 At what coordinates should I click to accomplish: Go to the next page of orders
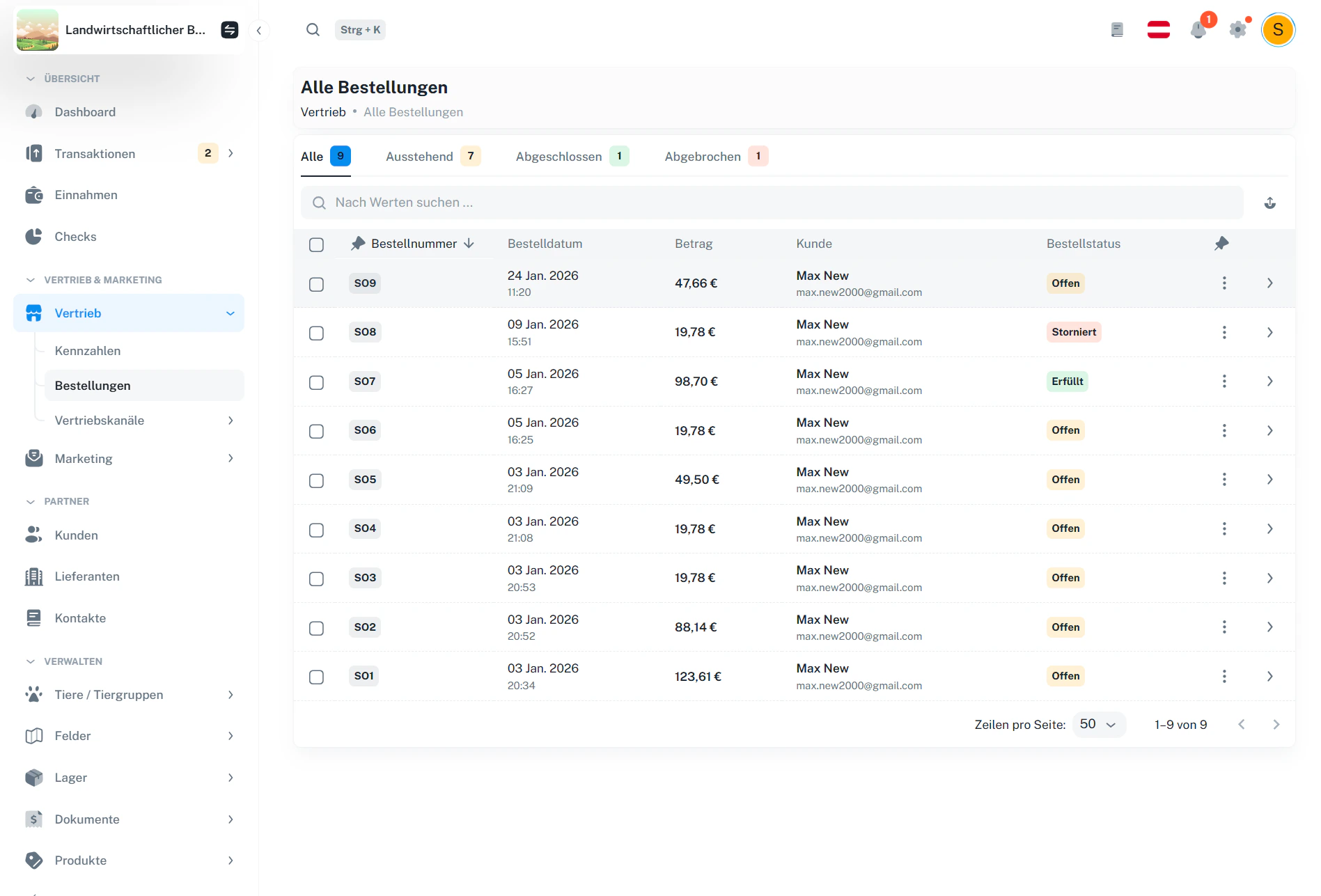1276,725
